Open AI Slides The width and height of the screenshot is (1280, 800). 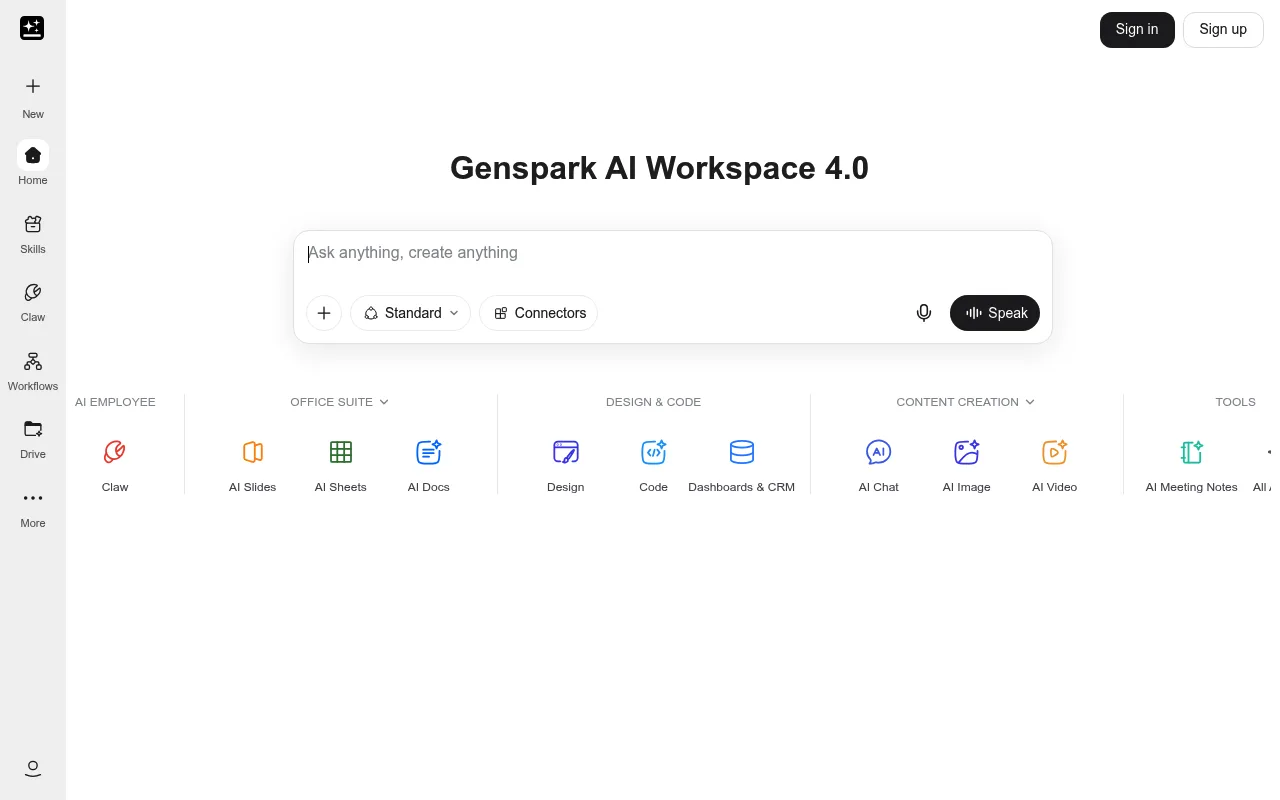[253, 465]
